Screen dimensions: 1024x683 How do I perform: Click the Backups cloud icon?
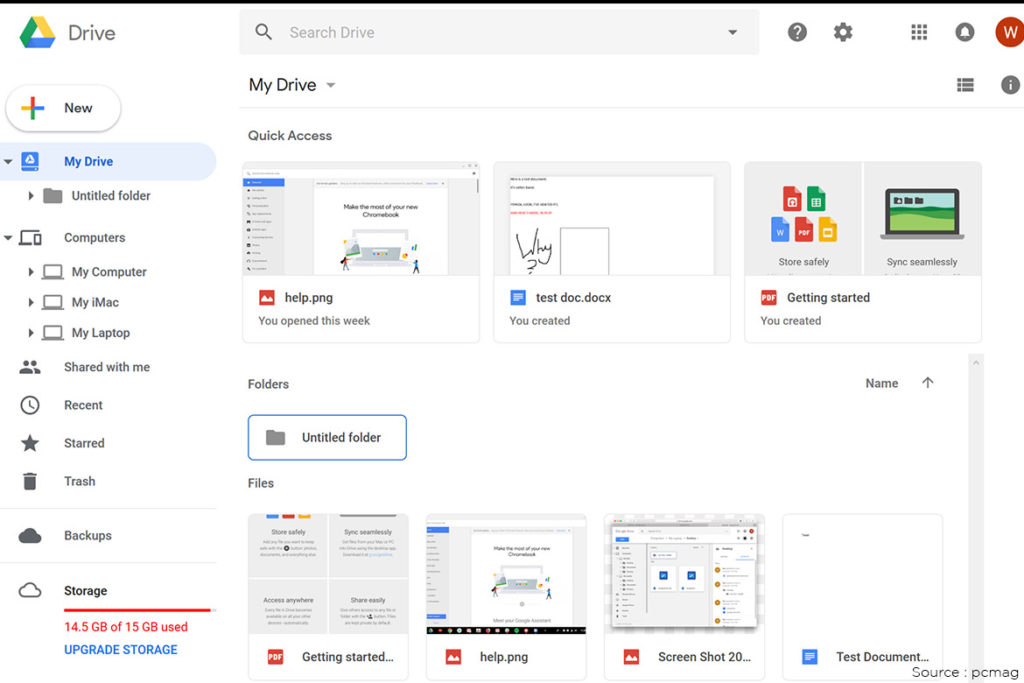[30, 536]
